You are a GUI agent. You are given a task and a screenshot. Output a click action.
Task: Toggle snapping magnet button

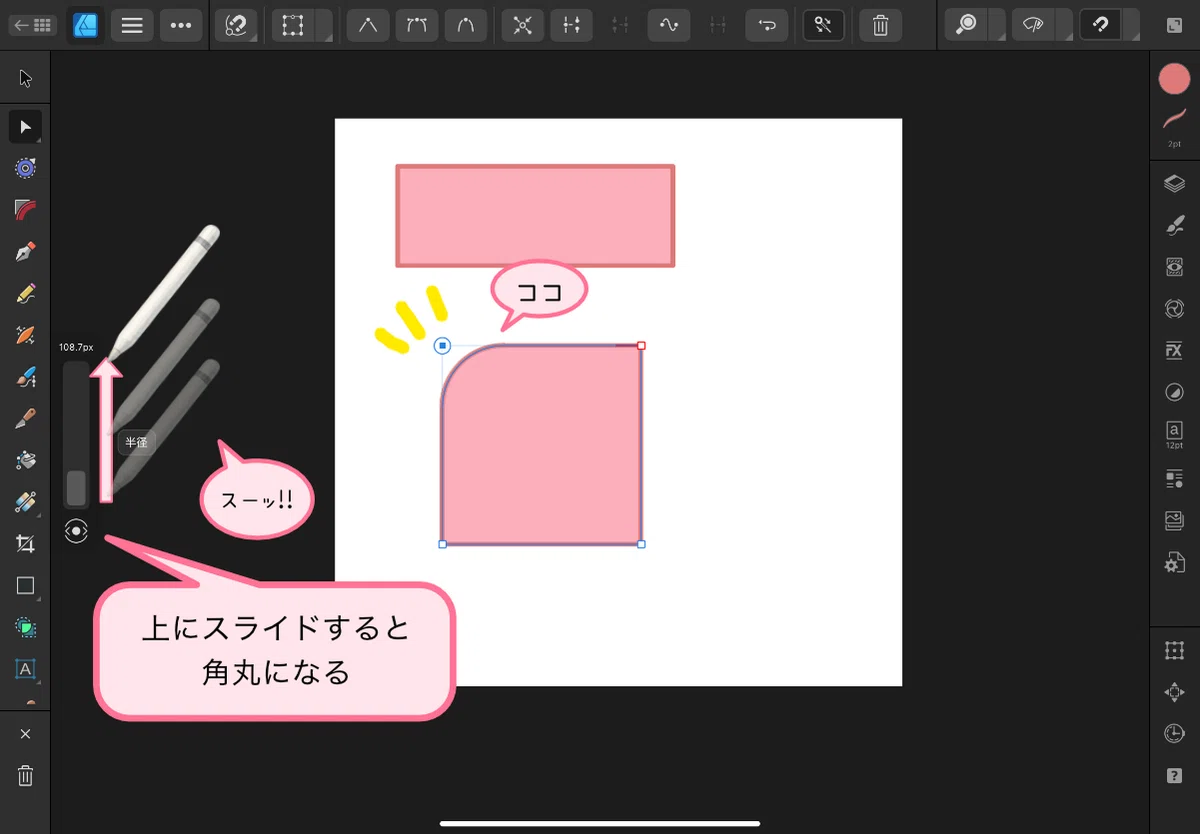1100,26
